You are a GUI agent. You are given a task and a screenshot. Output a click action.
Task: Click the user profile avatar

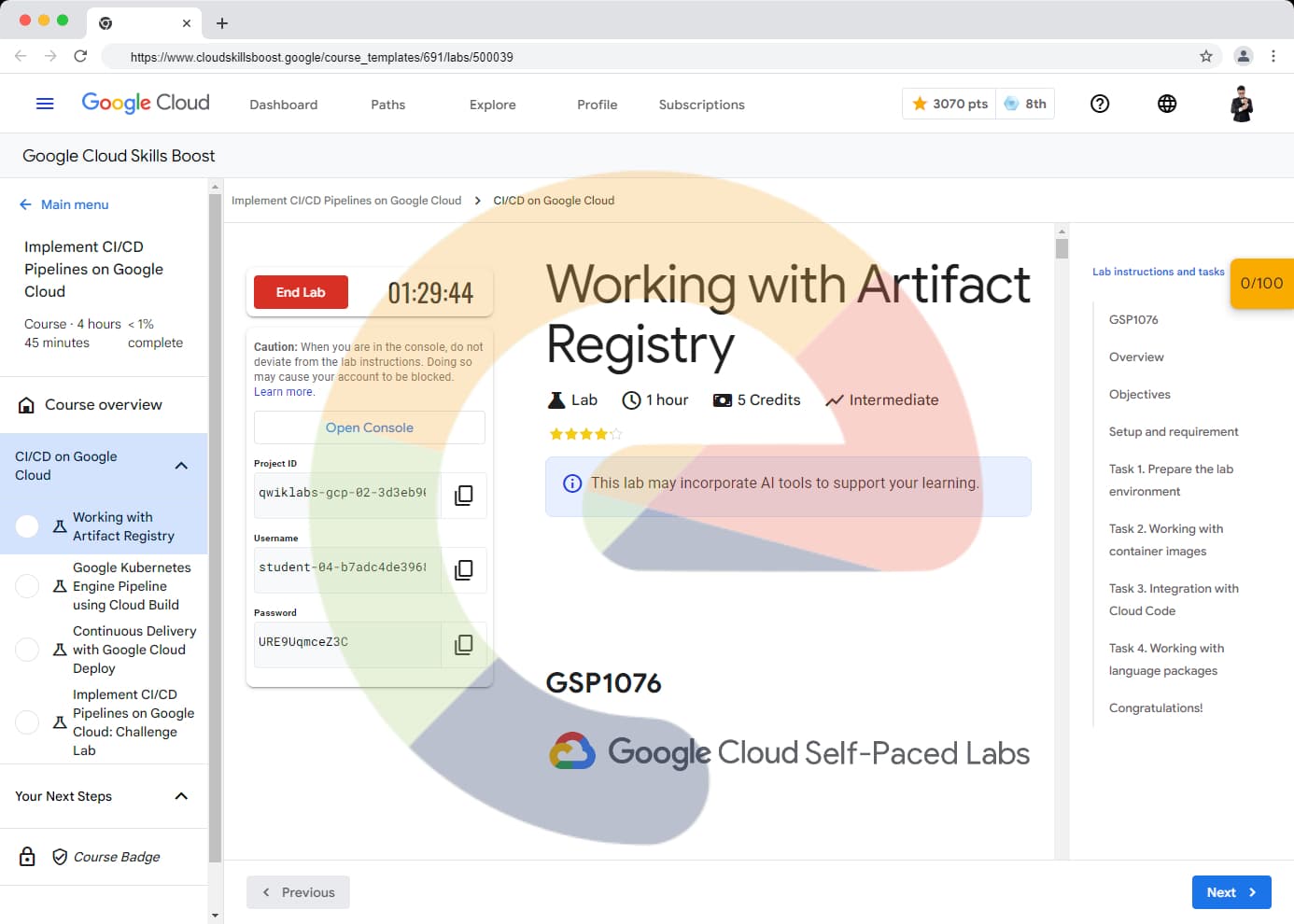coord(1241,104)
